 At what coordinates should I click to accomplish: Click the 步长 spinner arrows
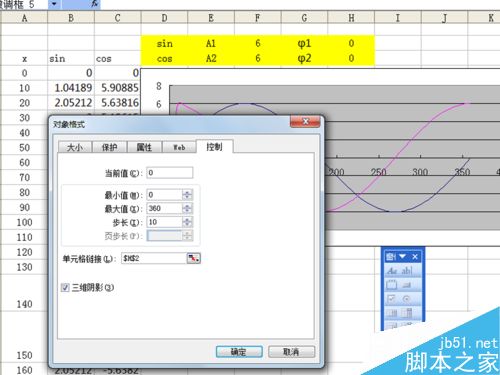(187, 222)
